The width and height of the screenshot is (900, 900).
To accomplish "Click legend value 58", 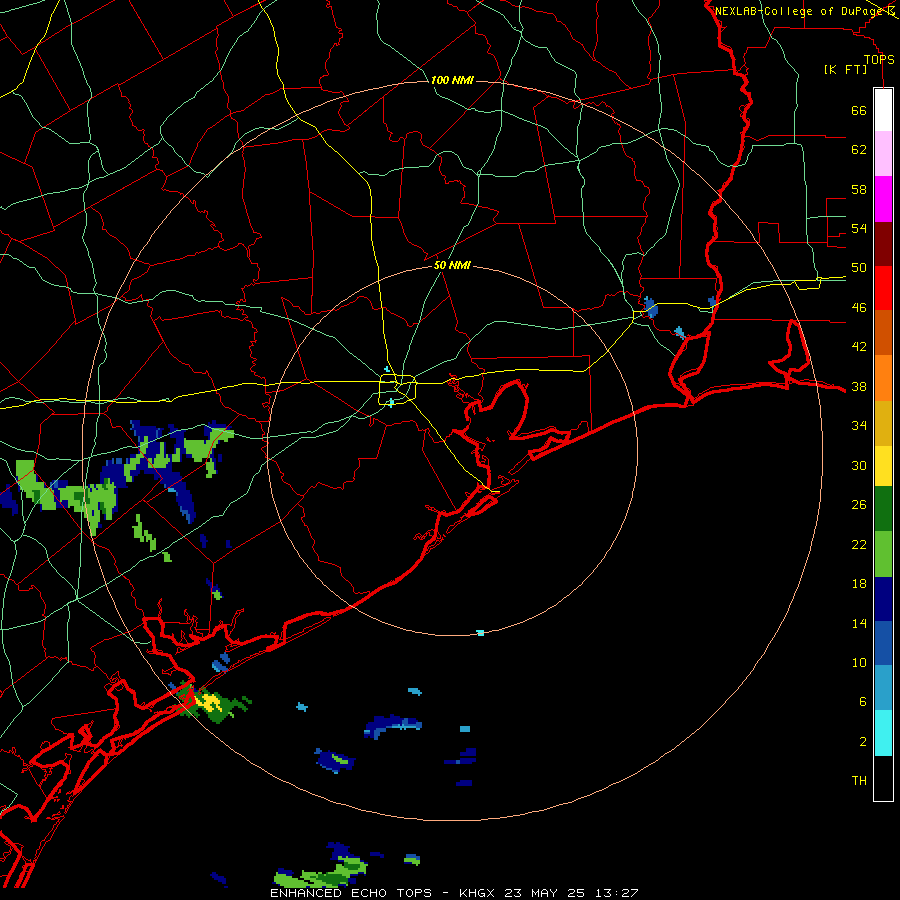I will 859,189.
